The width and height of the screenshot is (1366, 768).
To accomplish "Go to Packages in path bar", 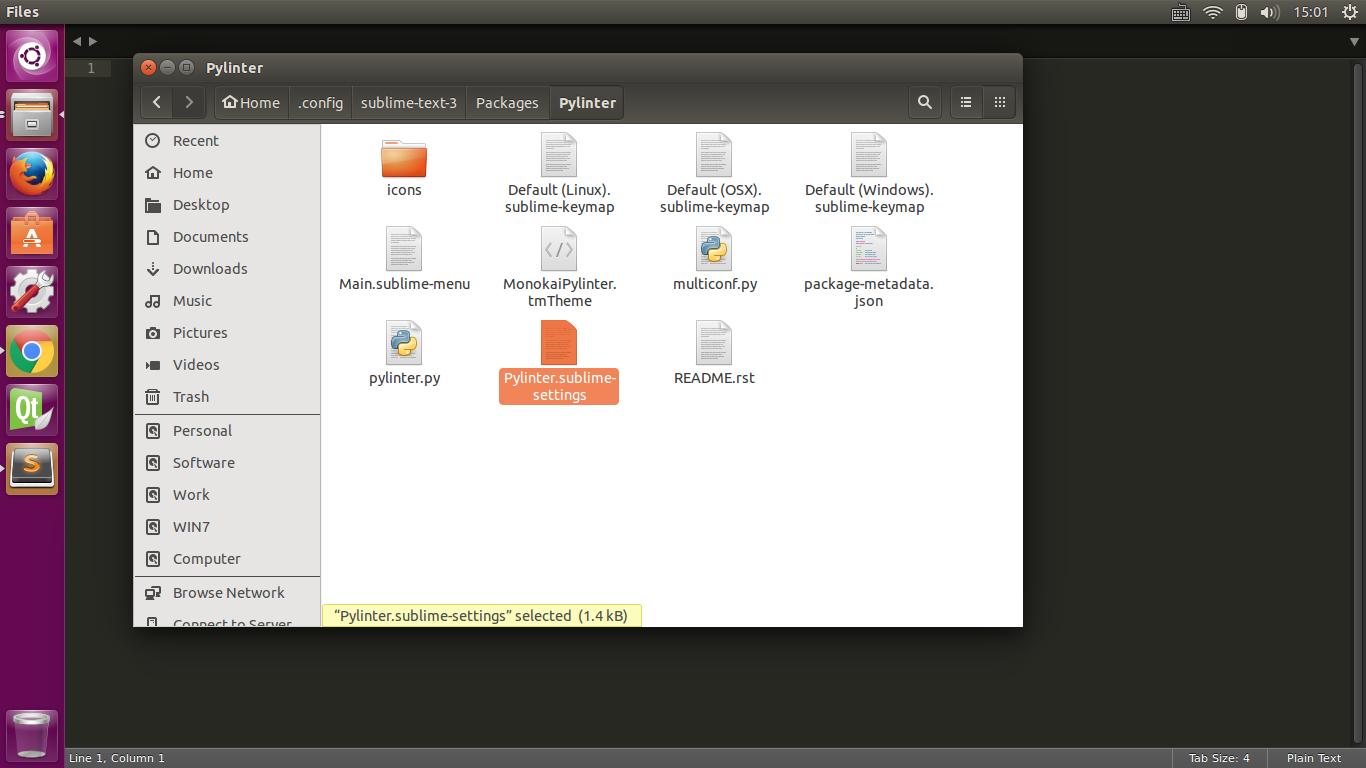I will pos(507,102).
